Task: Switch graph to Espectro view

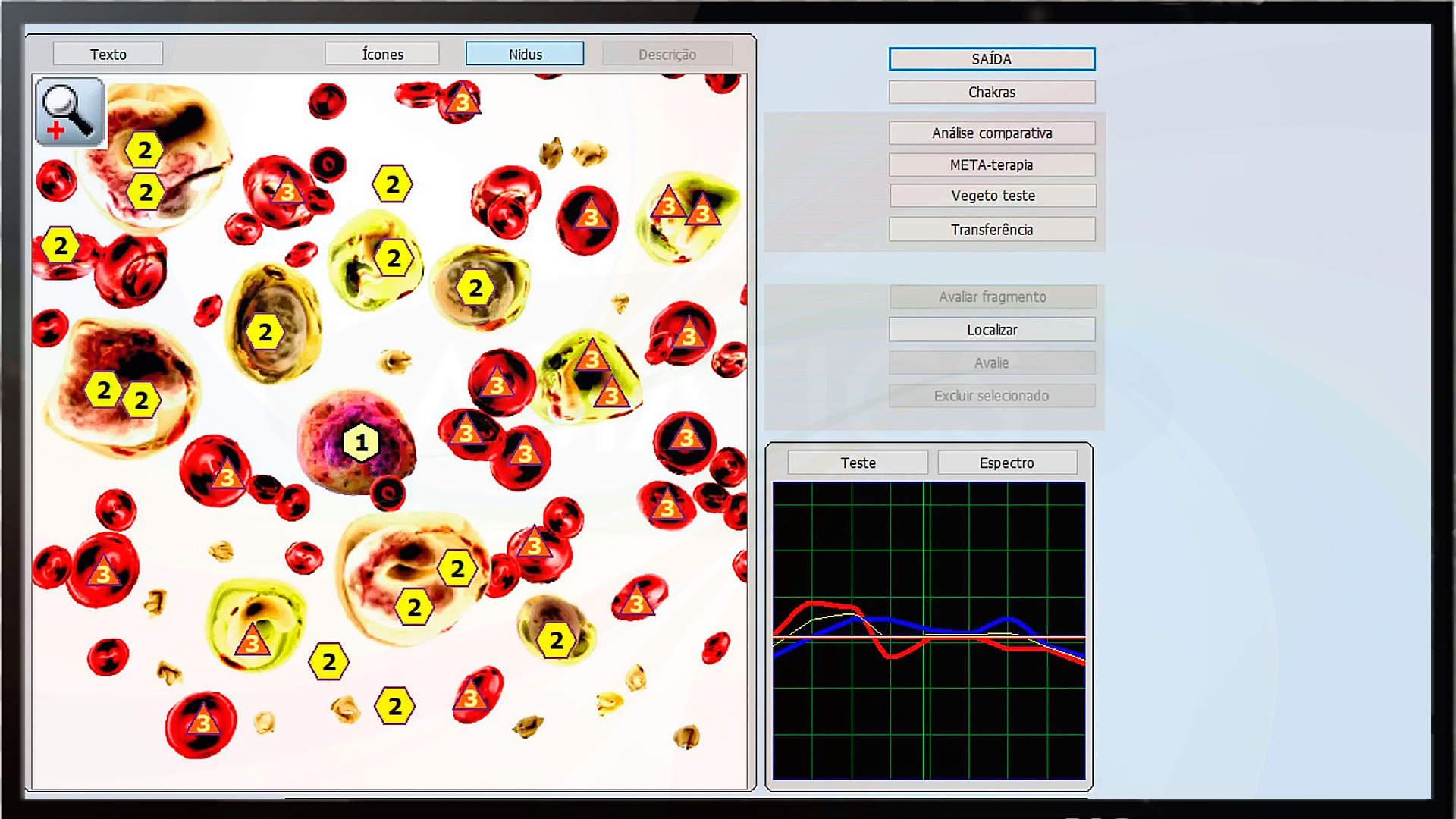Action: (1006, 463)
